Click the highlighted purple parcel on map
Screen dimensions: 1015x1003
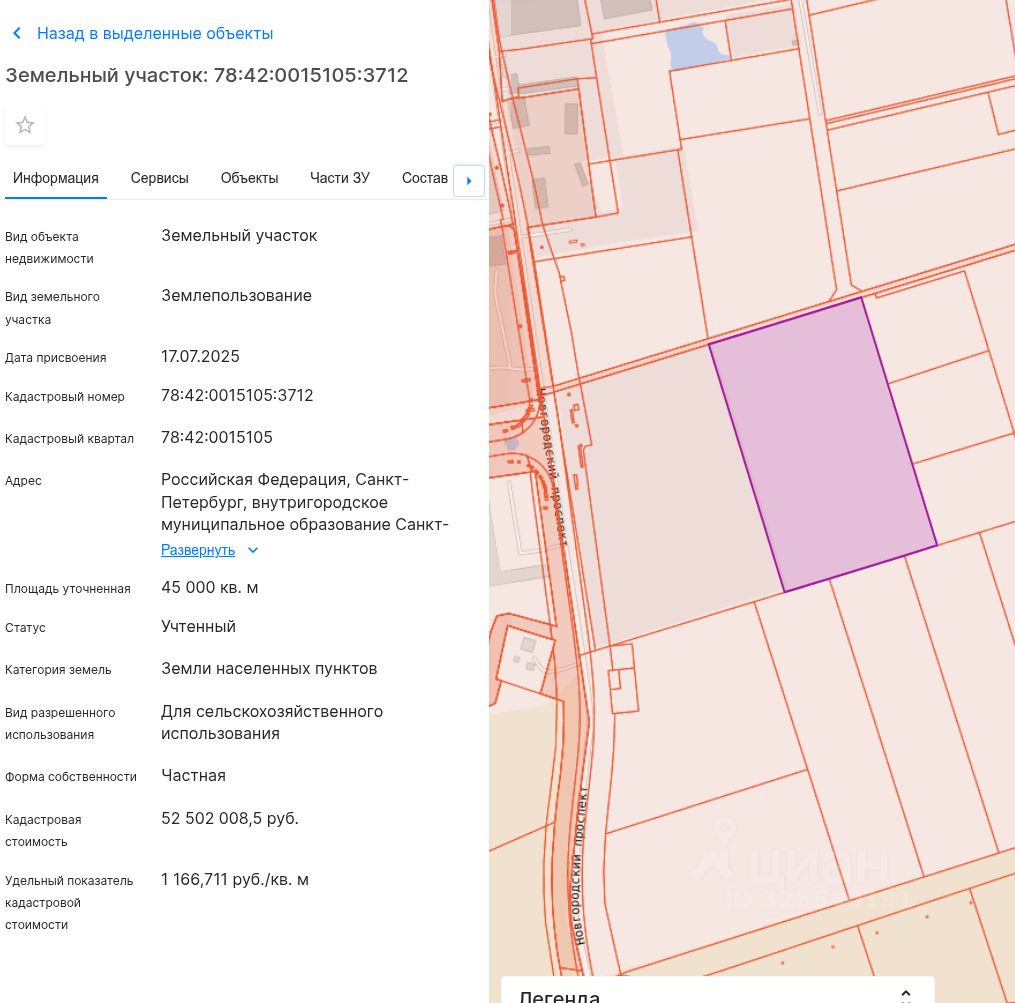822,445
